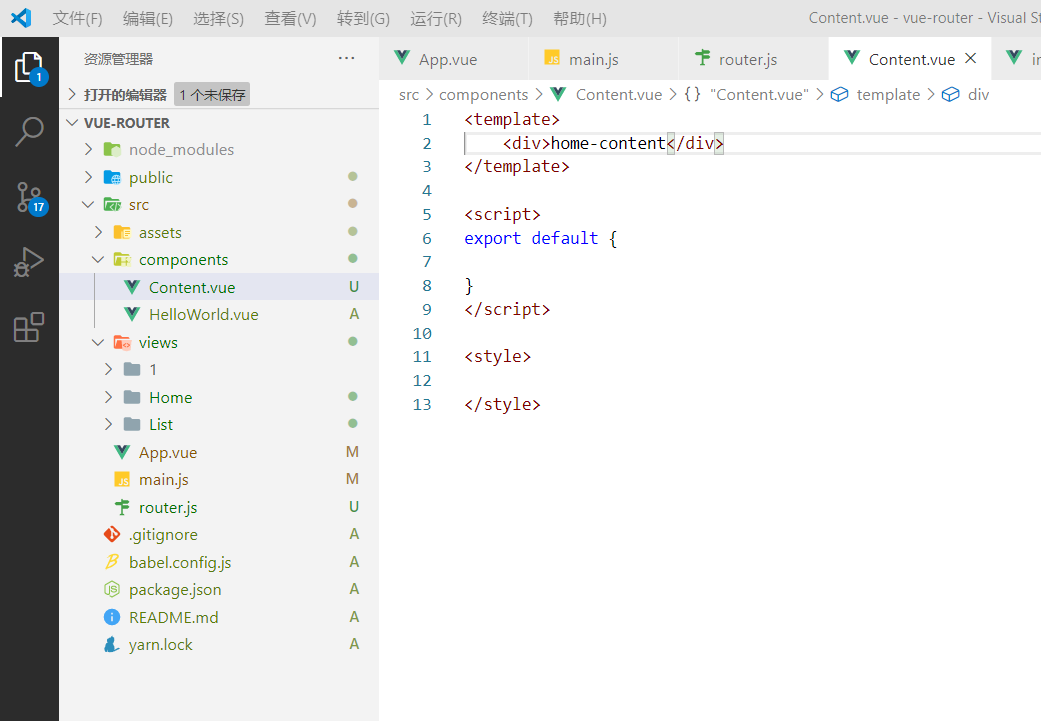Place cursor on the export default line

[x=540, y=238]
